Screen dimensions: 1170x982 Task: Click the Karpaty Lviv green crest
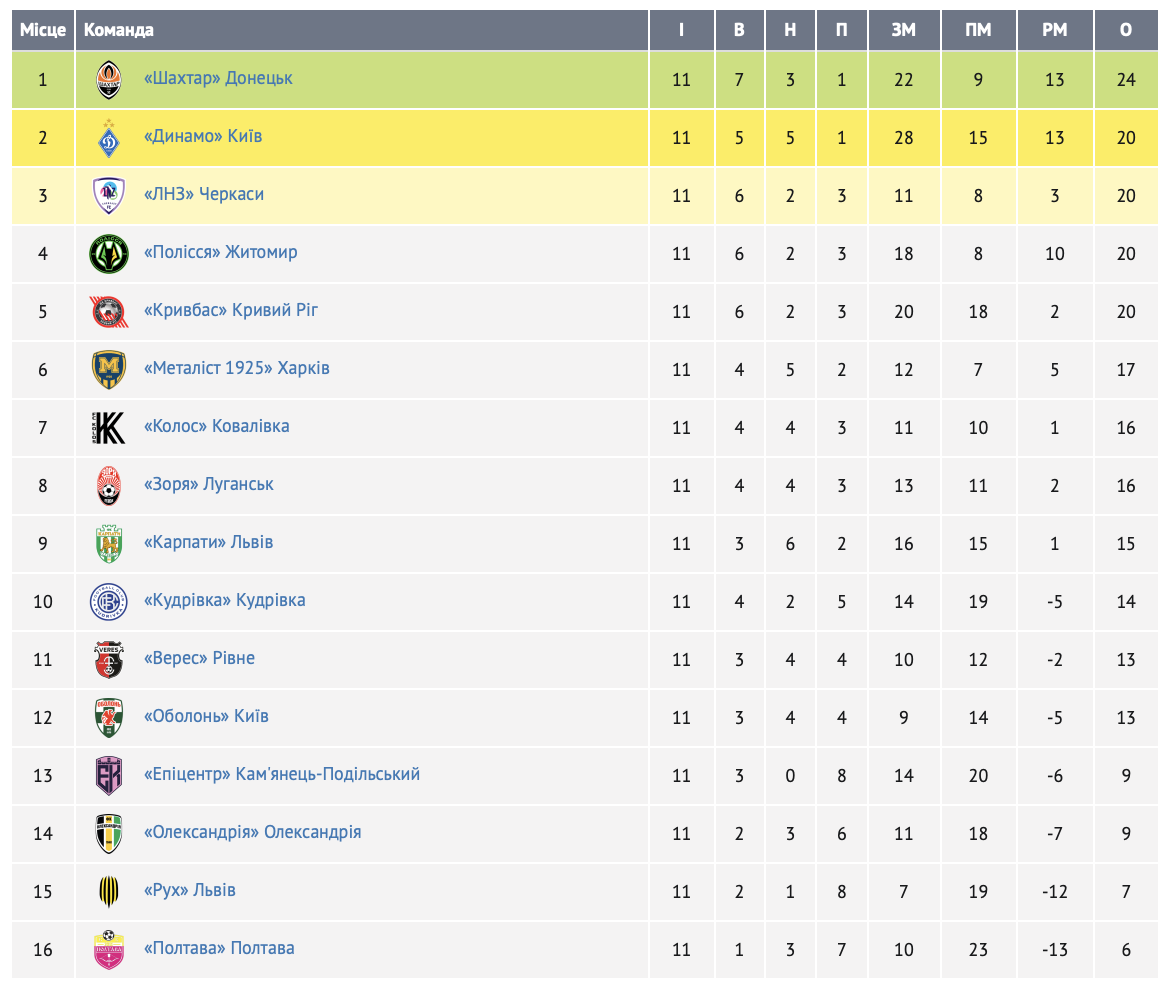[108, 543]
